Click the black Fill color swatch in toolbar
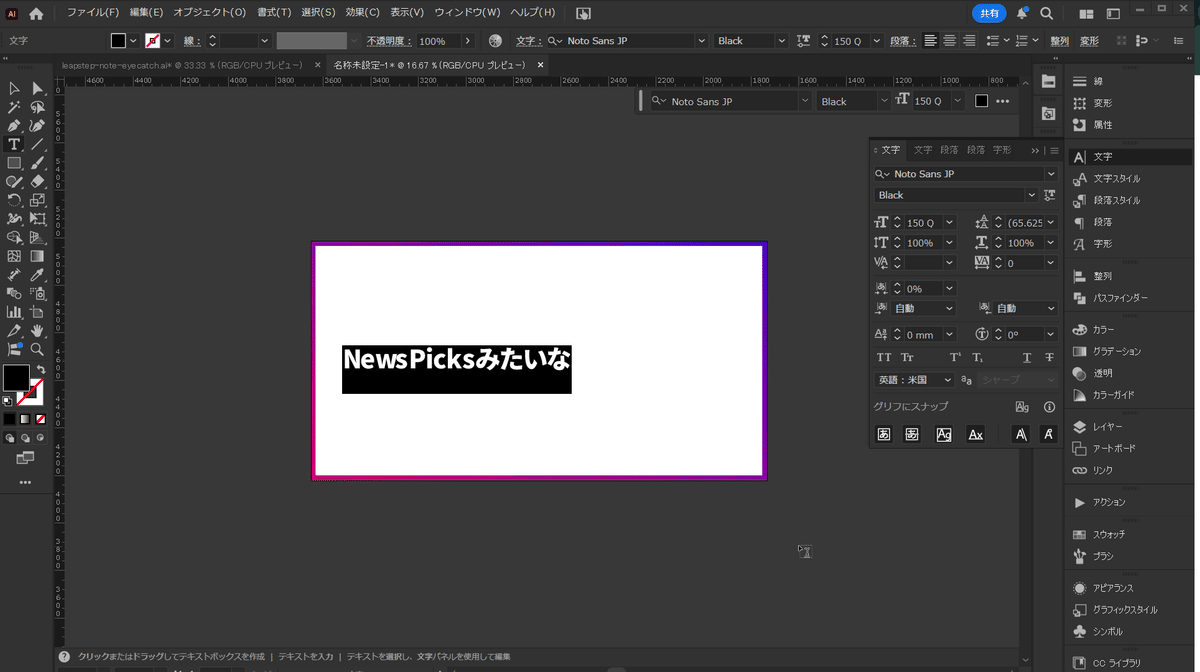 click(16, 378)
